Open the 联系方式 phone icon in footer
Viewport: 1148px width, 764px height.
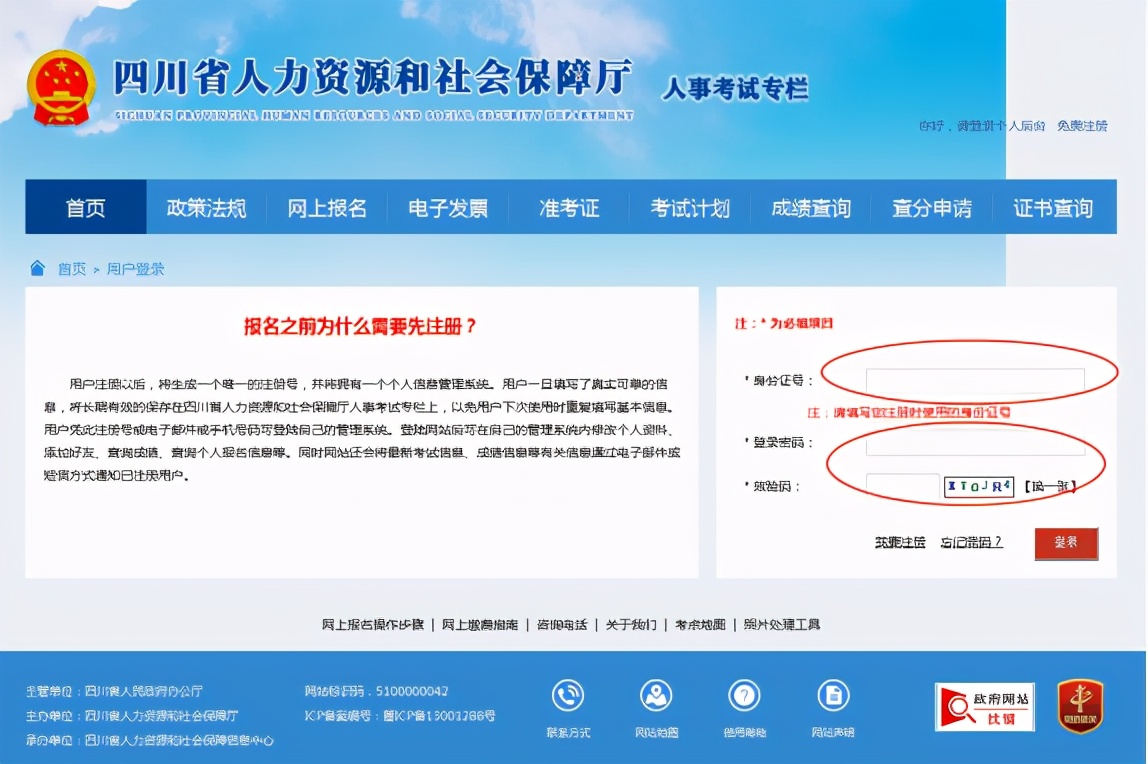click(x=568, y=695)
